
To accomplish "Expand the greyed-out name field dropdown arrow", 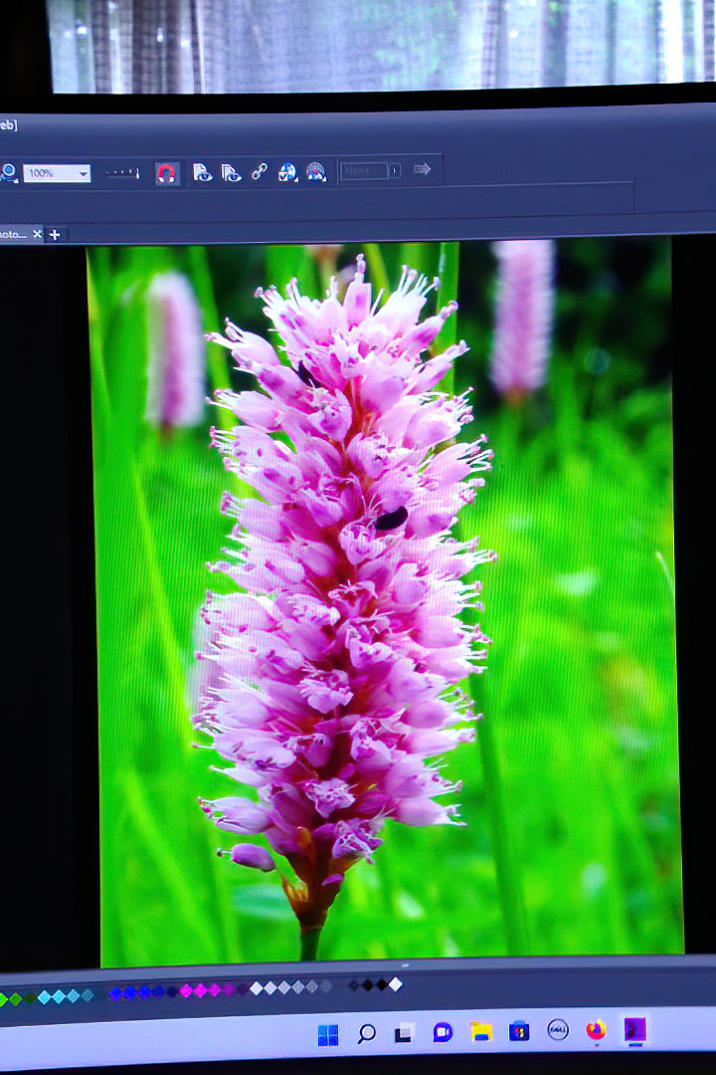I will [x=395, y=171].
